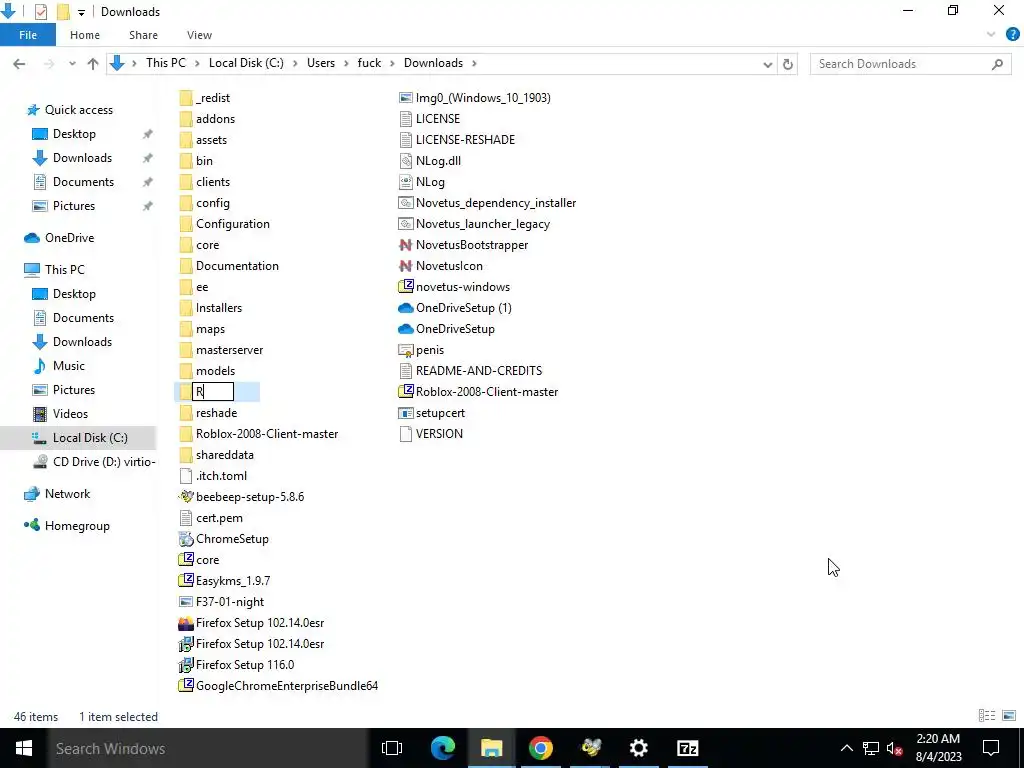Open the Windows Start menu

(24, 748)
